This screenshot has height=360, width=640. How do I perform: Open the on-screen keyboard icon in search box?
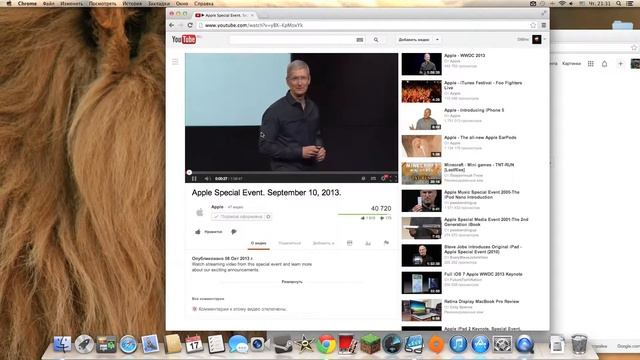coord(360,40)
